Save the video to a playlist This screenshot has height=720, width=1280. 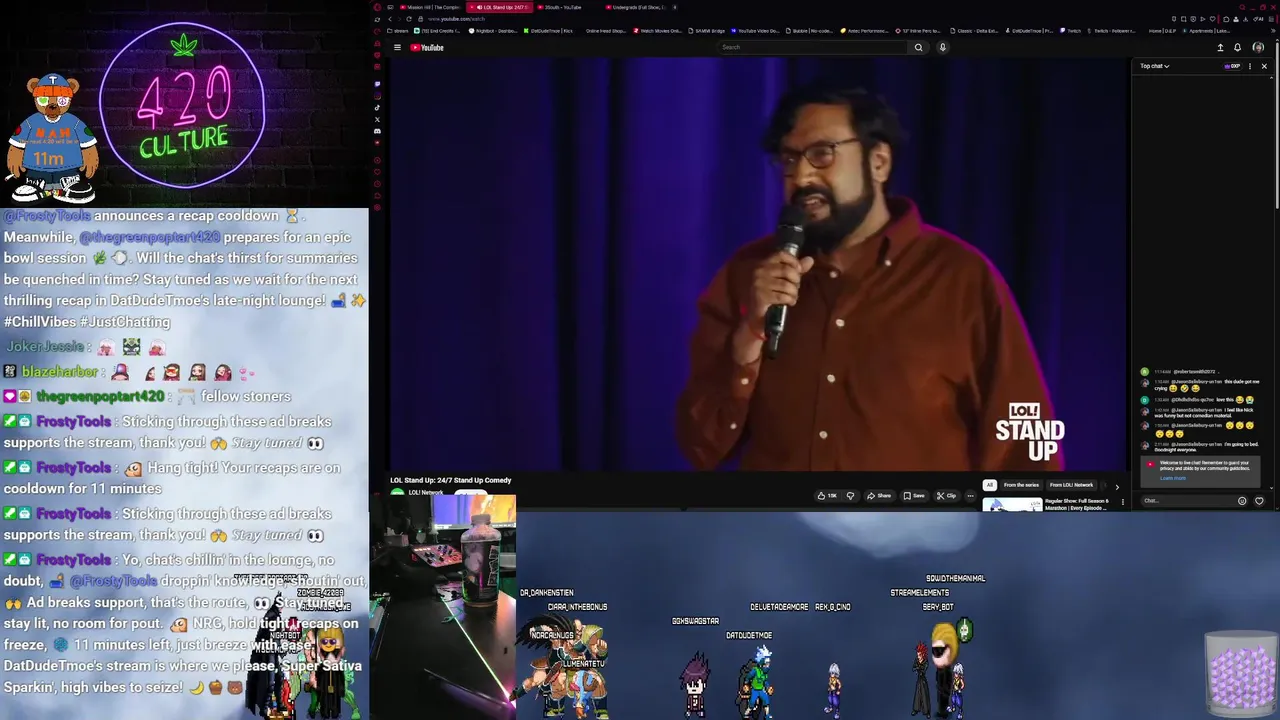tap(914, 496)
